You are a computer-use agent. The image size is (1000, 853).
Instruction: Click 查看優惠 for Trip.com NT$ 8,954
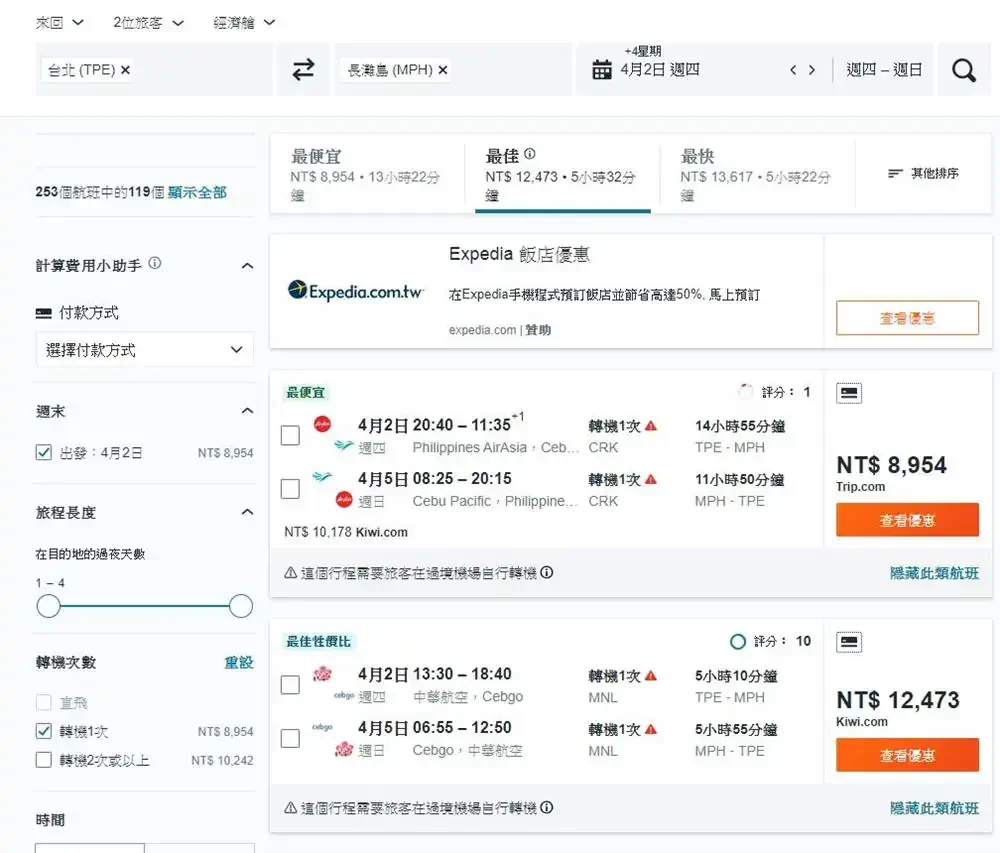pyautogui.click(x=907, y=520)
